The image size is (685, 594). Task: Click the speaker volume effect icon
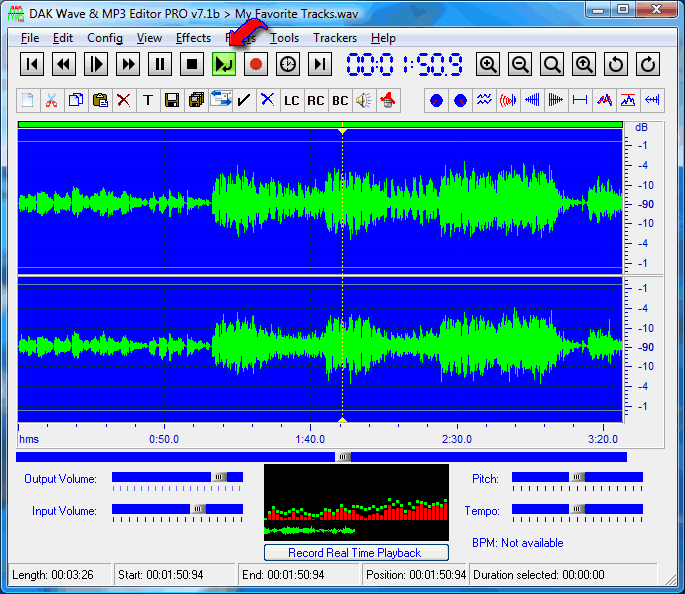pyautogui.click(x=364, y=100)
